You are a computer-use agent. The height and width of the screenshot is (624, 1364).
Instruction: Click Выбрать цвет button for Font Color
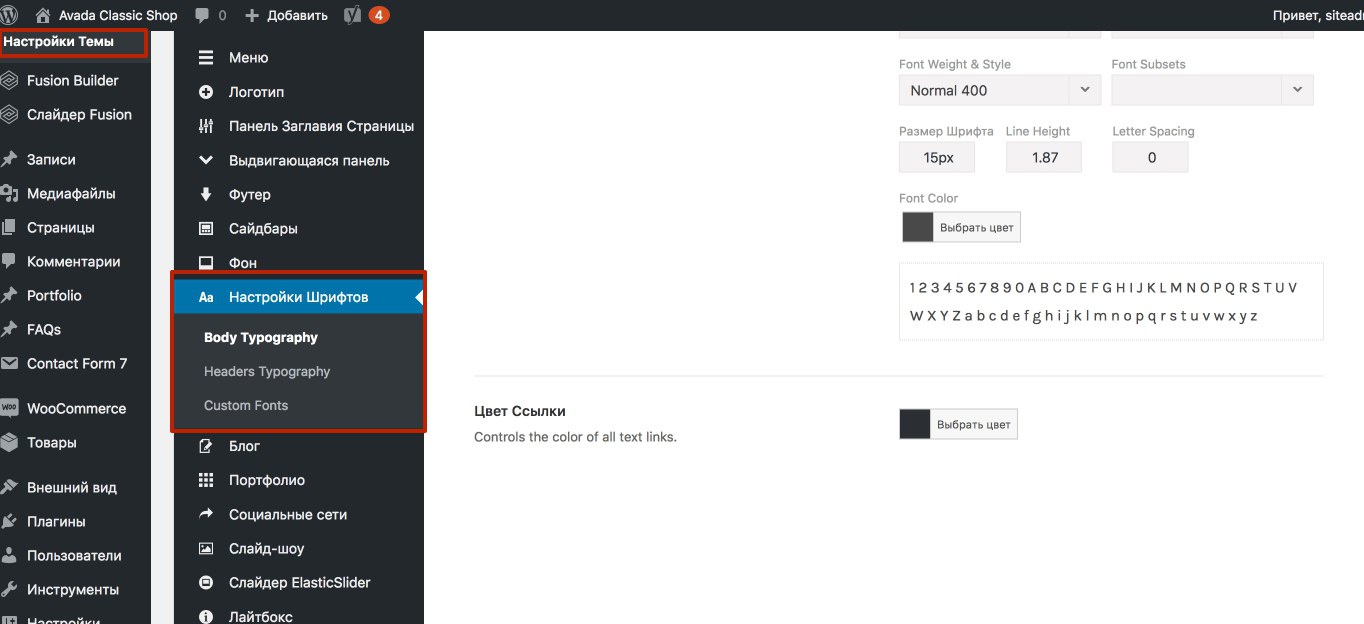pos(977,227)
